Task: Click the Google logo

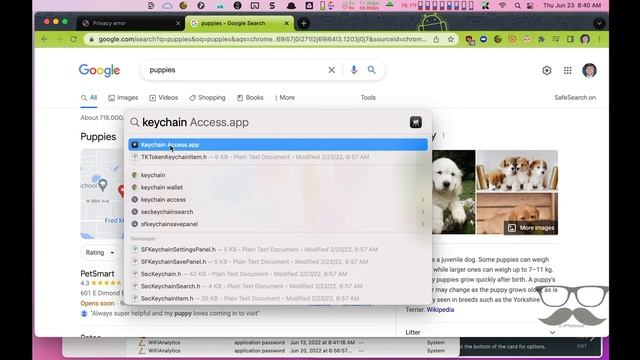Action: pyautogui.click(x=99, y=70)
